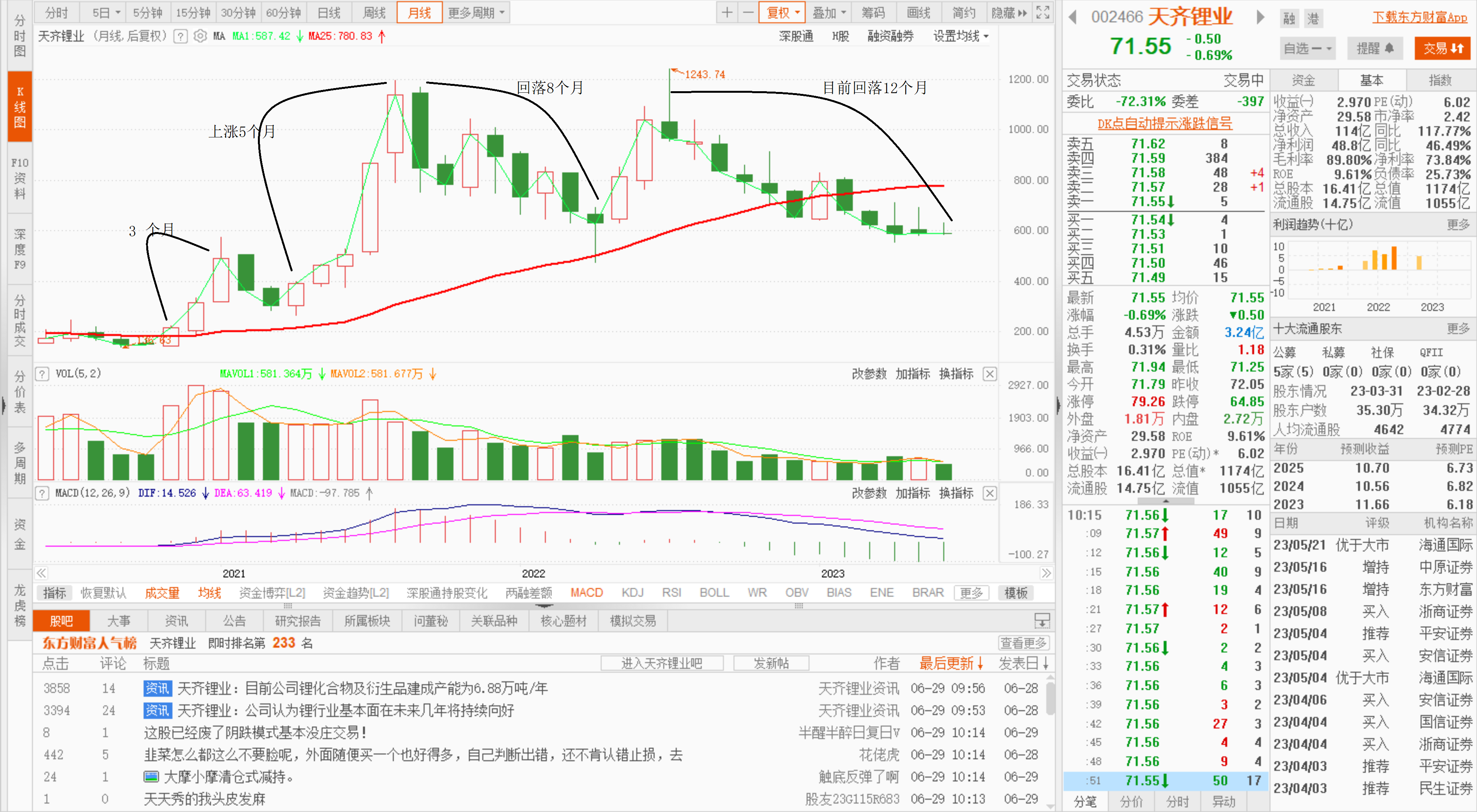Go to previous stock arrow
1477x812 pixels.
(x=1073, y=17)
